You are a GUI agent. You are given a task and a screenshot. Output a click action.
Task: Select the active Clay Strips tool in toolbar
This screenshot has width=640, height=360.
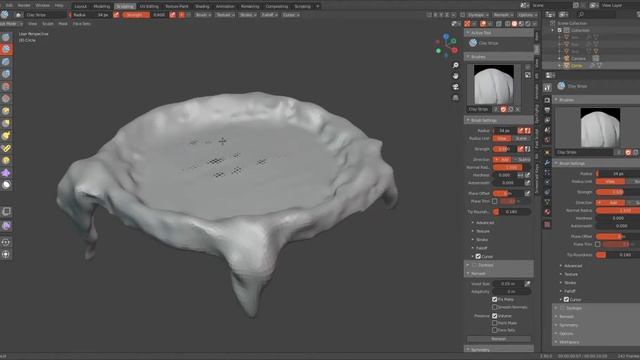click(x=6, y=49)
